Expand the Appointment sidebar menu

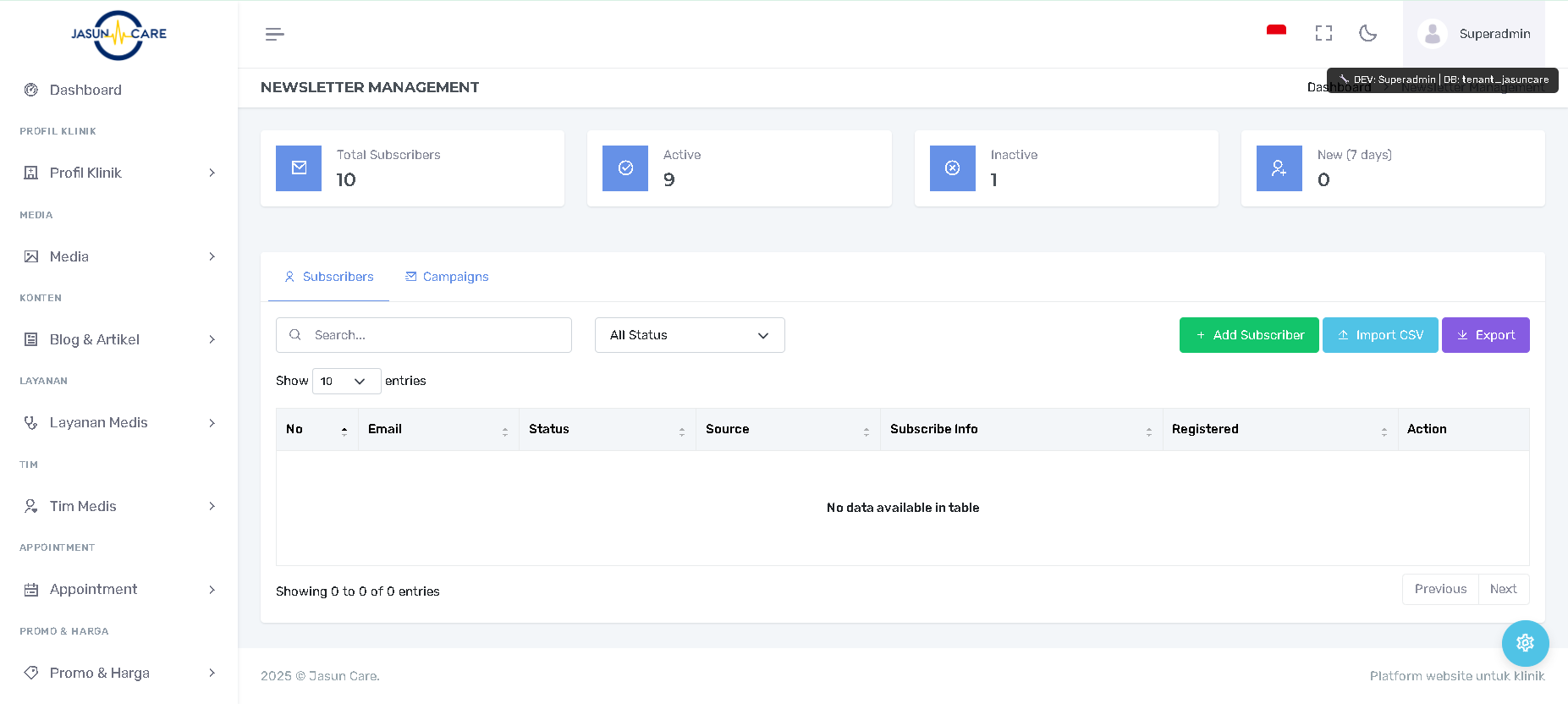coord(118,589)
